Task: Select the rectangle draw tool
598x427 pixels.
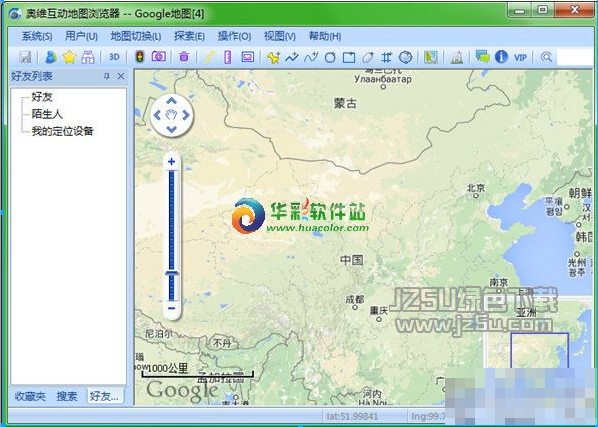Action: [349, 58]
